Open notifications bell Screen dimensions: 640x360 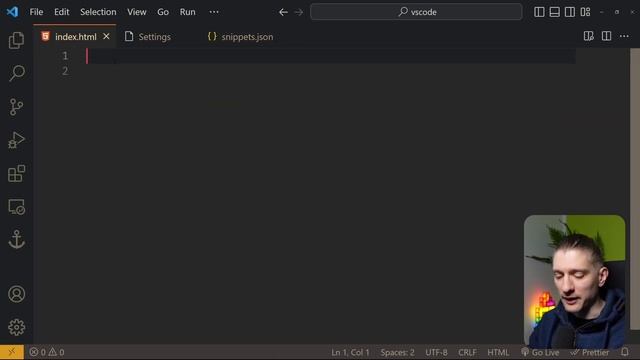click(625, 352)
